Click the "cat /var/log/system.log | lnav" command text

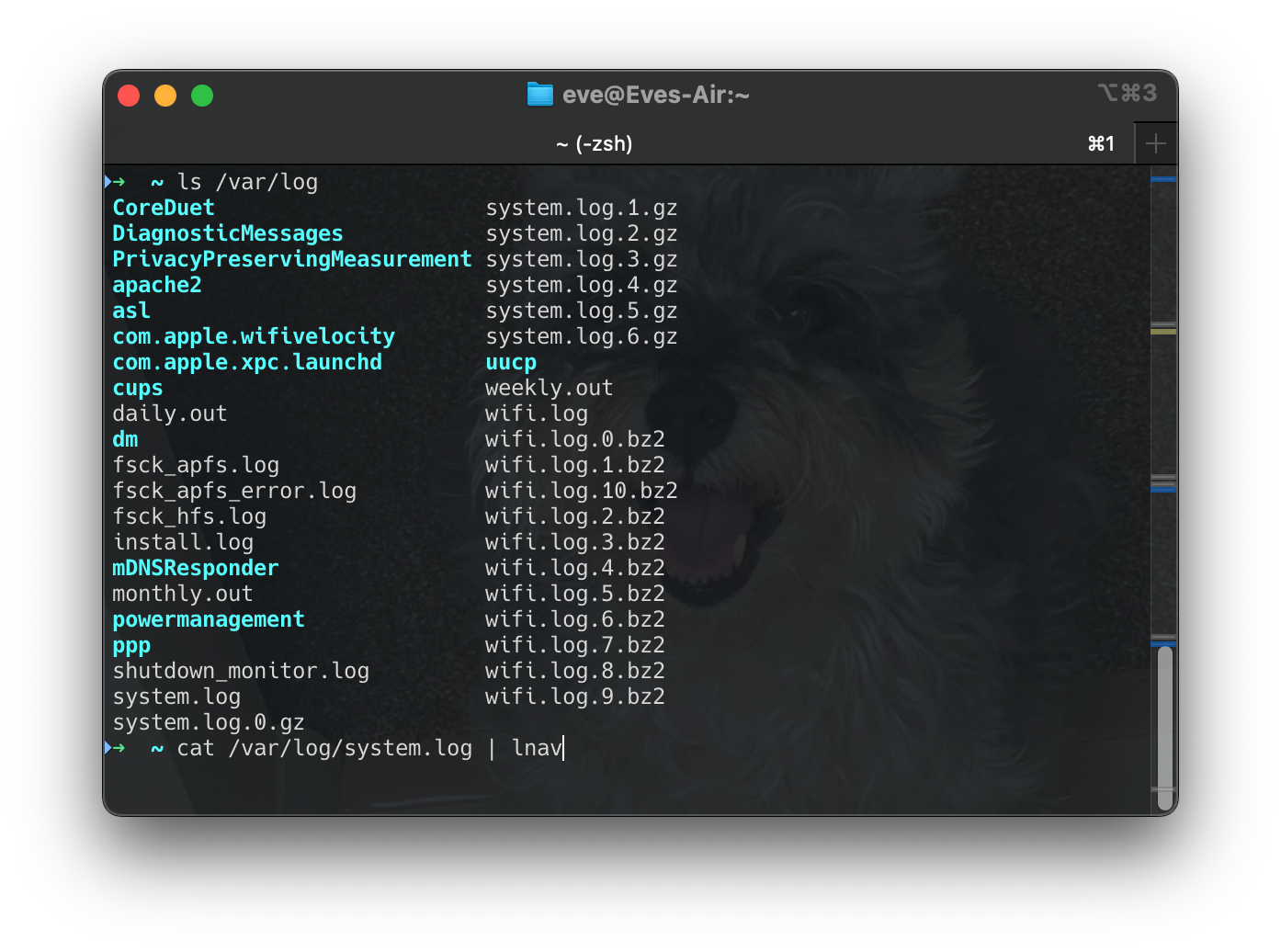coord(368,748)
